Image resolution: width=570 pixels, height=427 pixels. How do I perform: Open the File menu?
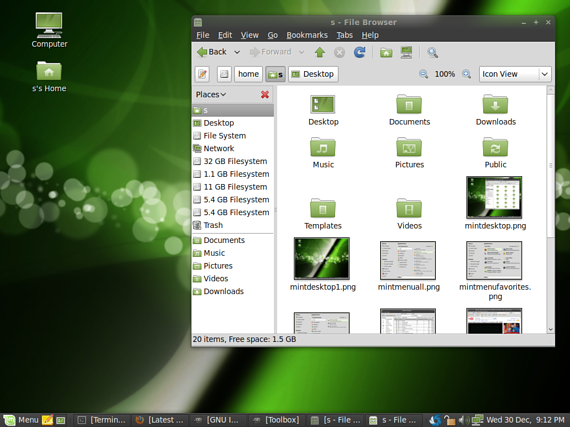tap(202, 35)
